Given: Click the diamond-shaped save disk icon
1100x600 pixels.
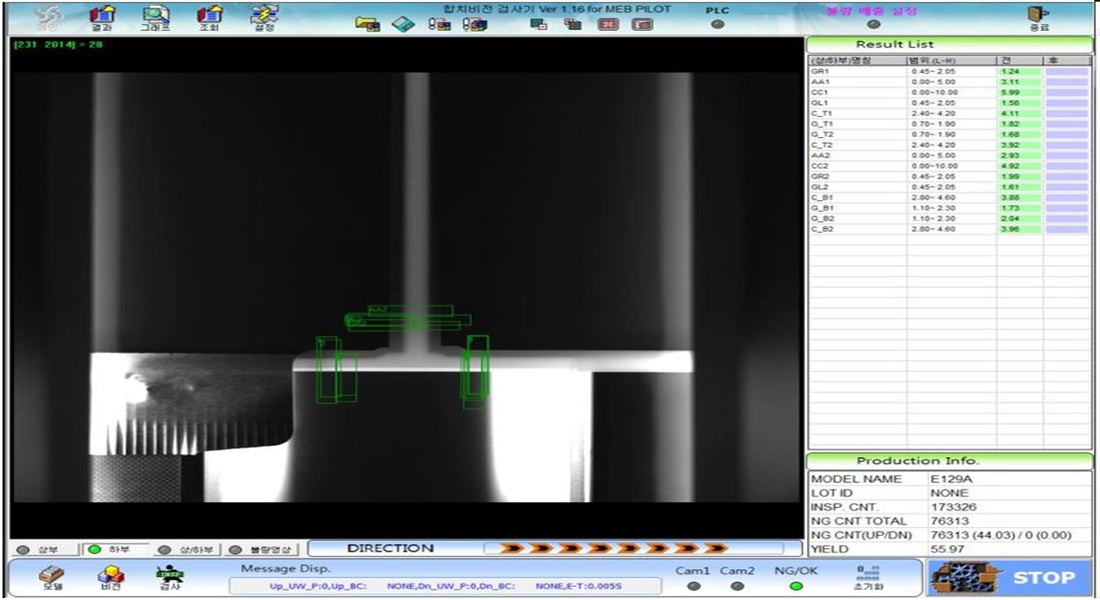Looking at the screenshot, I should click(x=402, y=24).
